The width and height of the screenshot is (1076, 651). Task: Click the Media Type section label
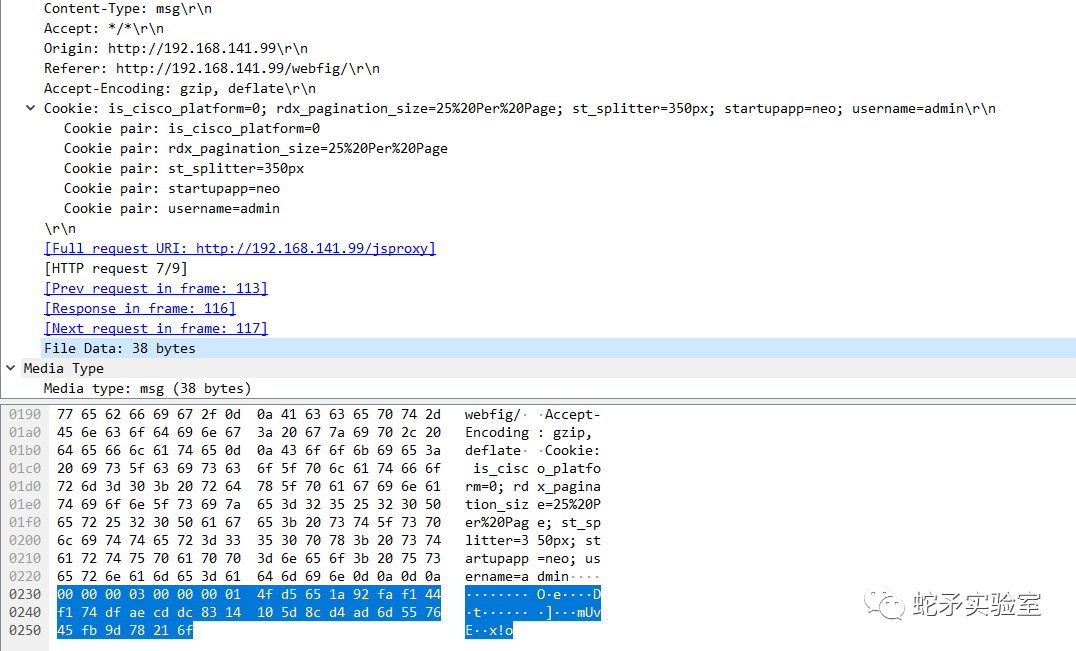click(x=64, y=368)
